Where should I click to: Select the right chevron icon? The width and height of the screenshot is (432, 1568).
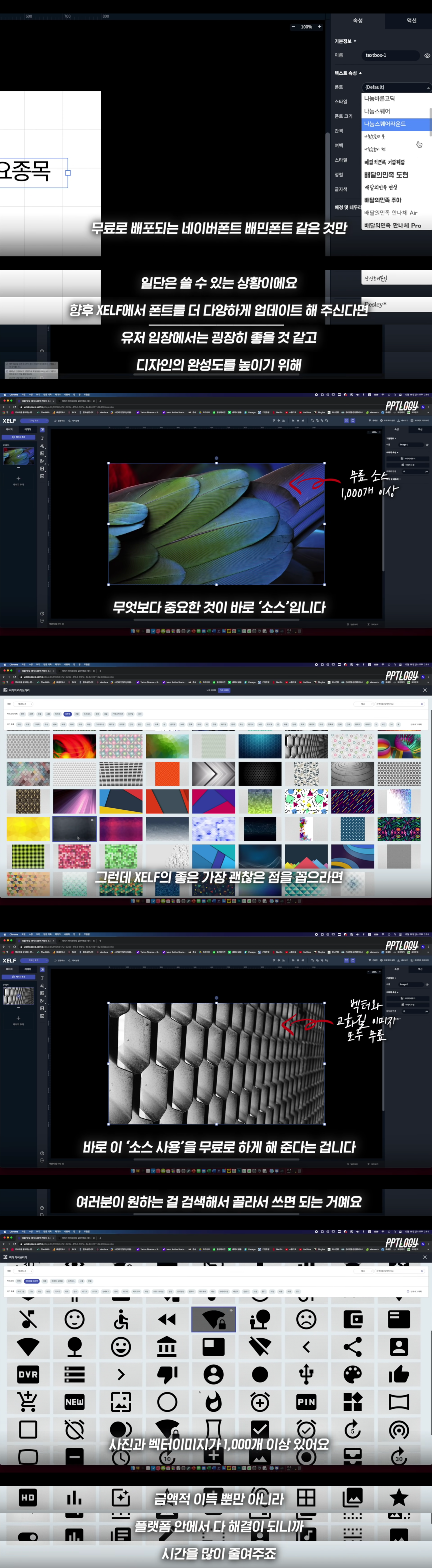click(120, 1374)
